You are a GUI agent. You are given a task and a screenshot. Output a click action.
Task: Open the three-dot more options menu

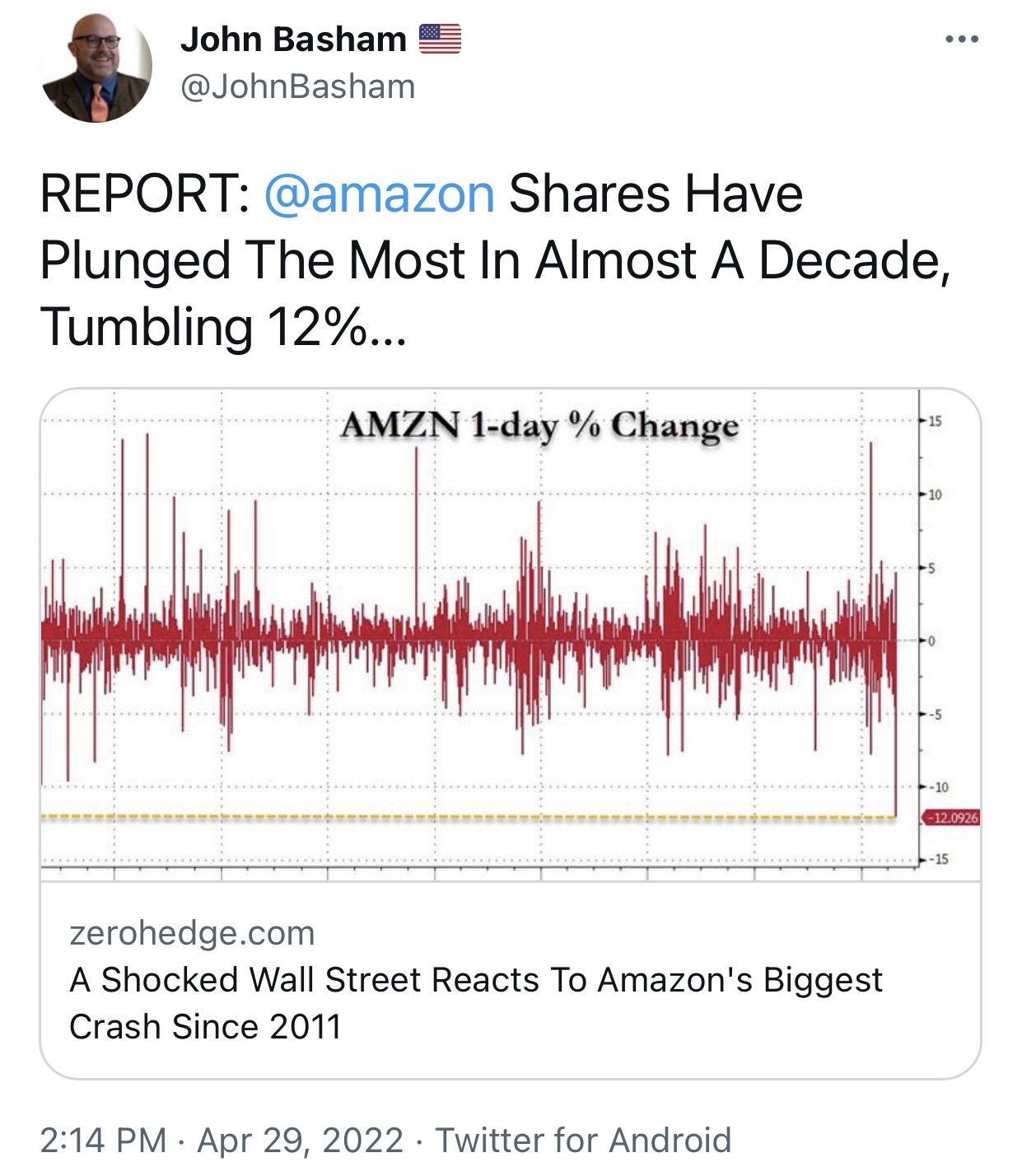coord(961,39)
